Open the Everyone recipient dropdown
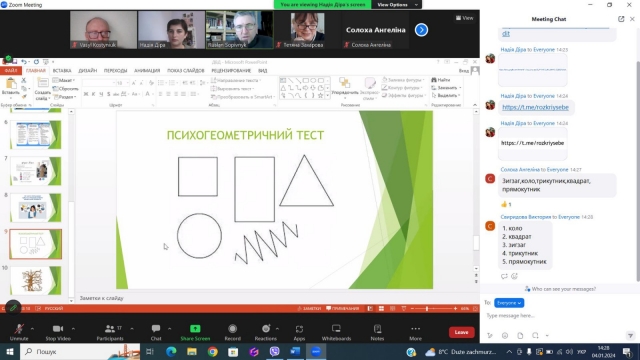The image size is (640, 360). (509, 303)
